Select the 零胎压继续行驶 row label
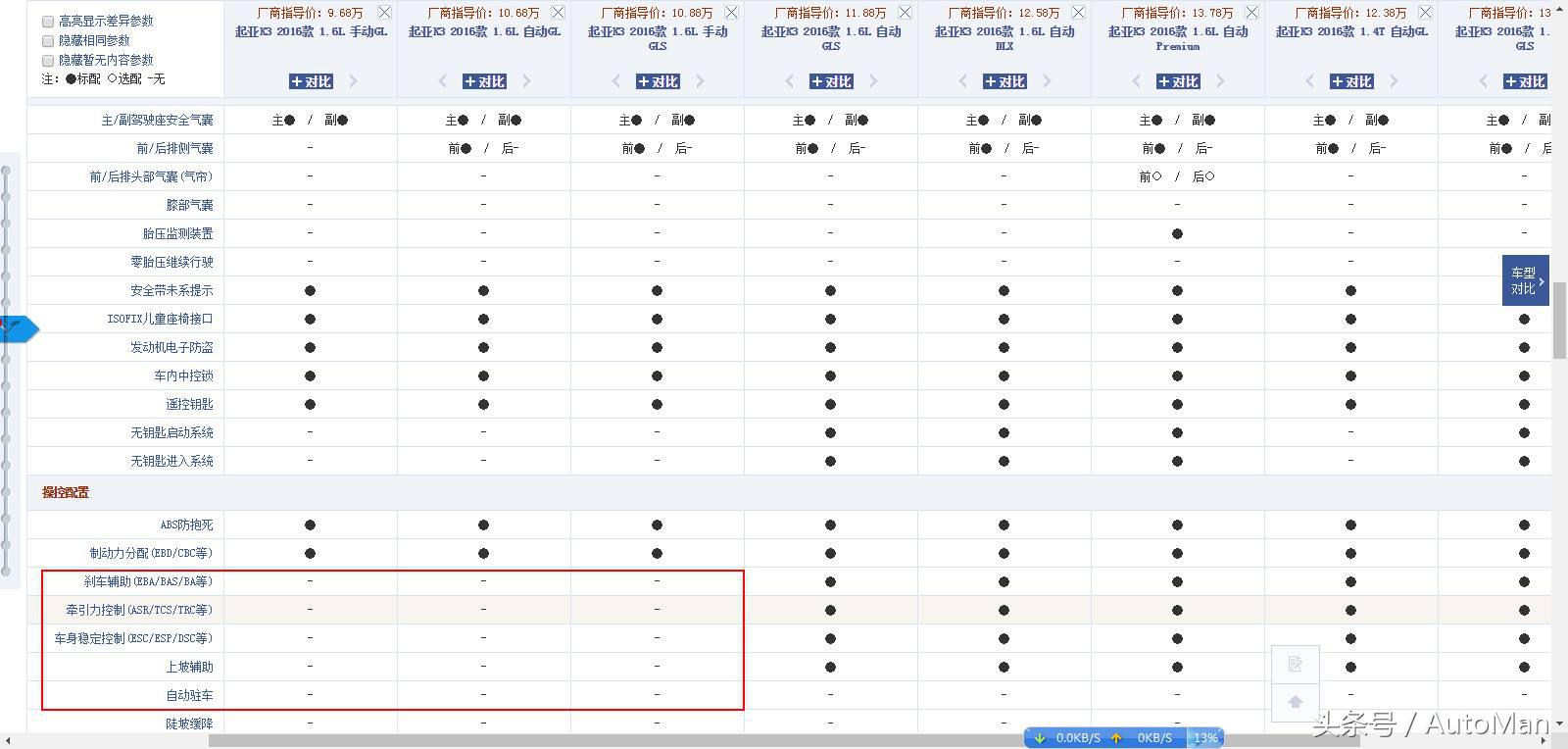 click(171, 262)
